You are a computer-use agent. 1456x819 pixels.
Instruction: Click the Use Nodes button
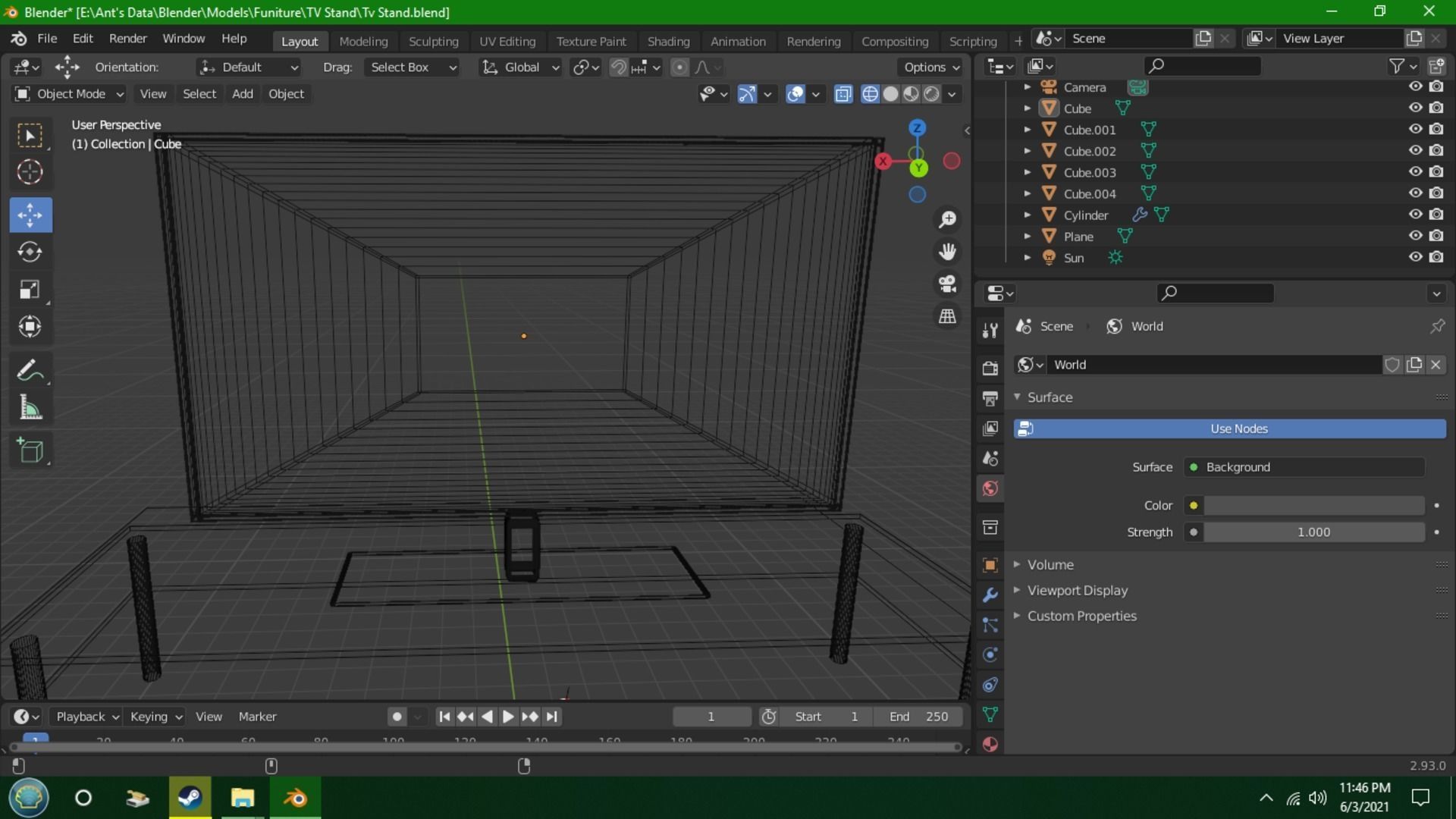click(x=1229, y=429)
